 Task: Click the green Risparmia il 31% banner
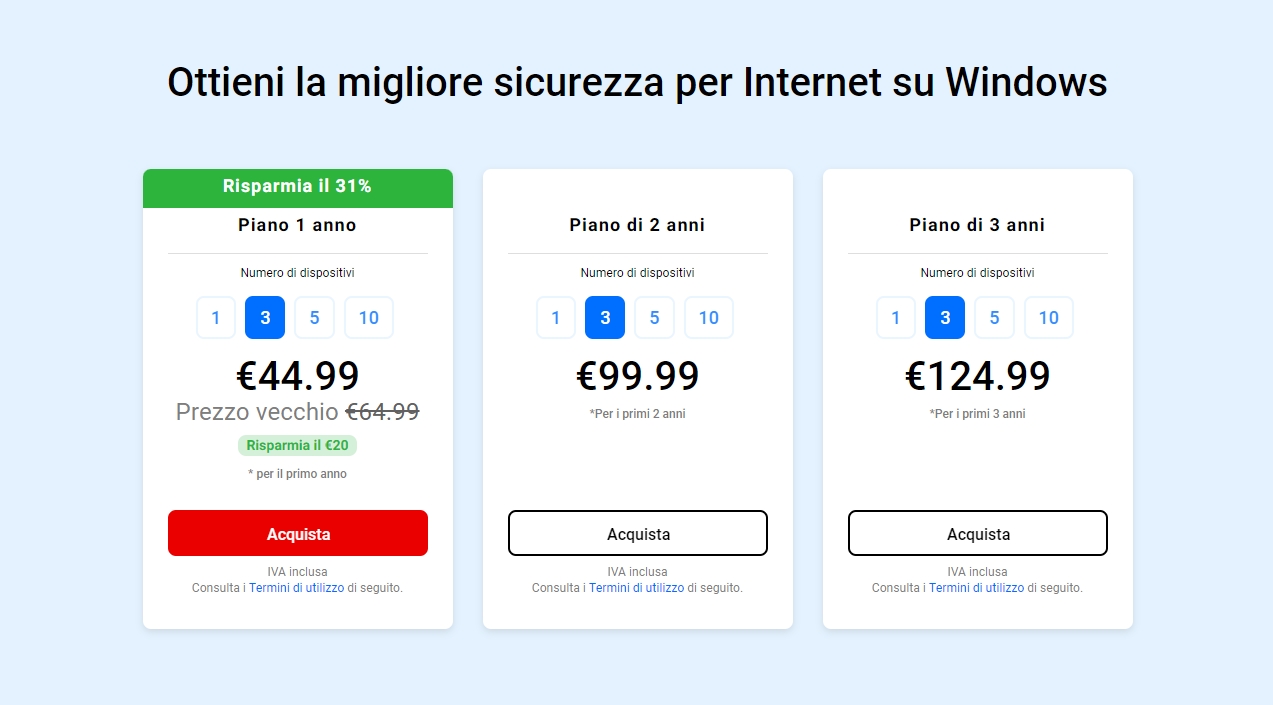pos(298,187)
